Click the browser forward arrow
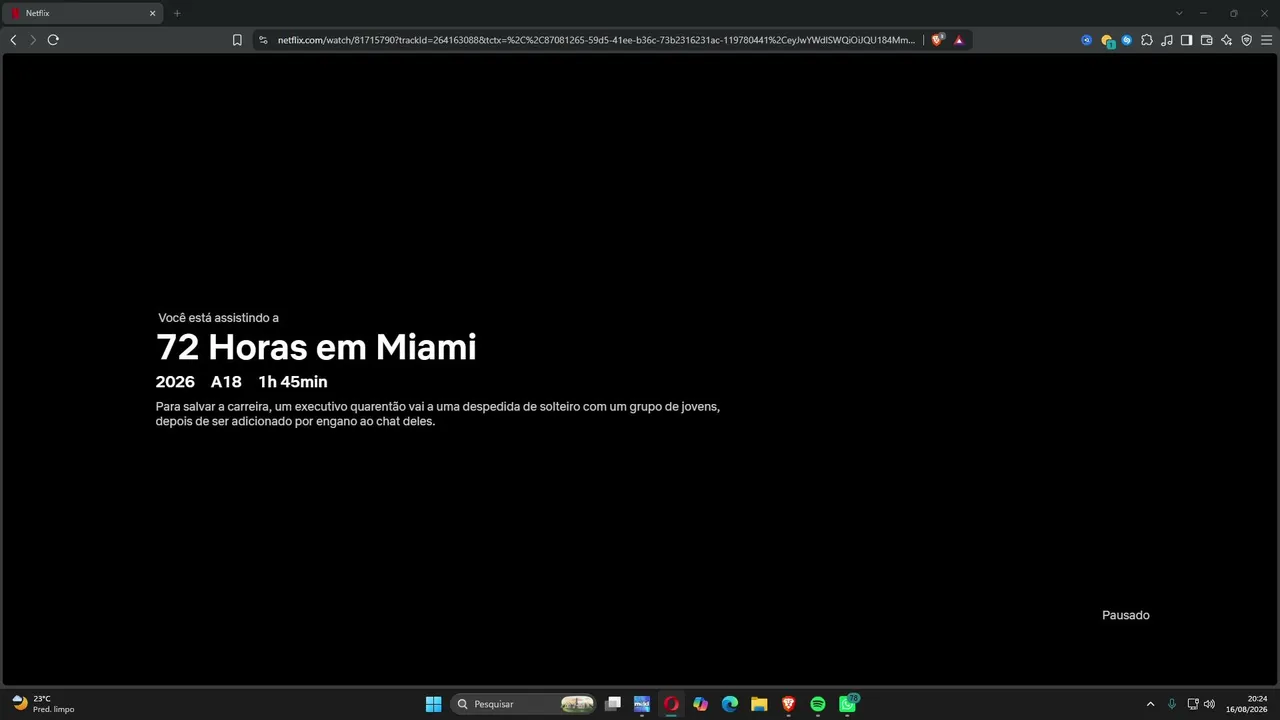The width and height of the screenshot is (1280, 720). pos(33,40)
